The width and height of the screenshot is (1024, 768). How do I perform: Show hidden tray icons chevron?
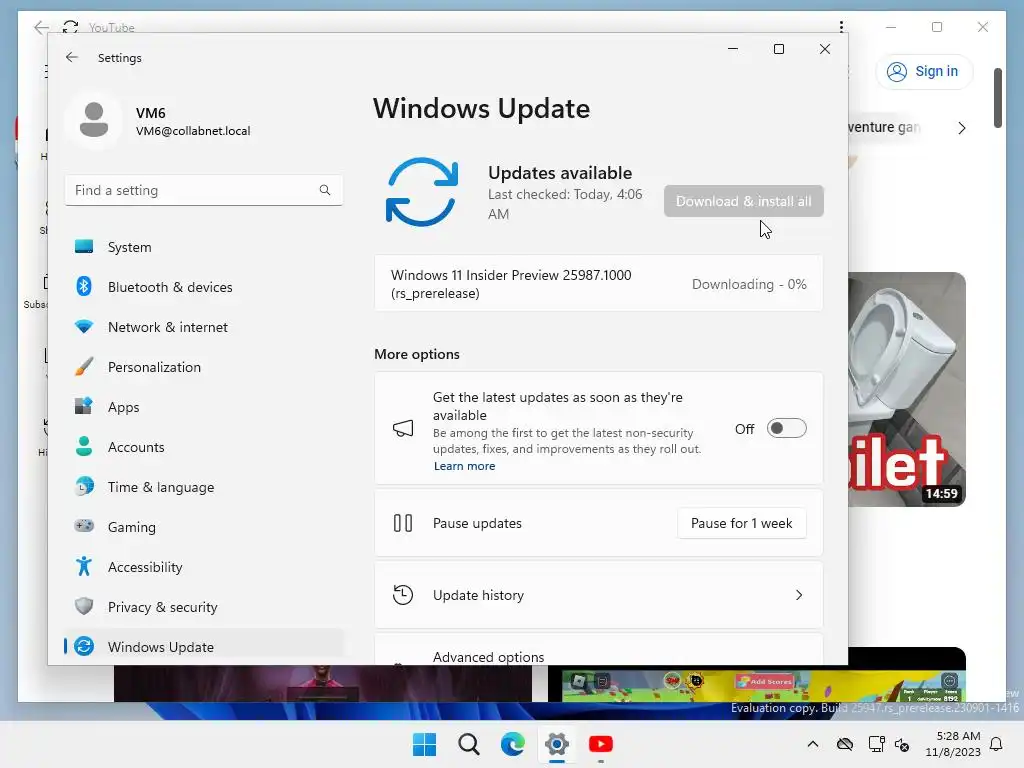[x=812, y=744]
